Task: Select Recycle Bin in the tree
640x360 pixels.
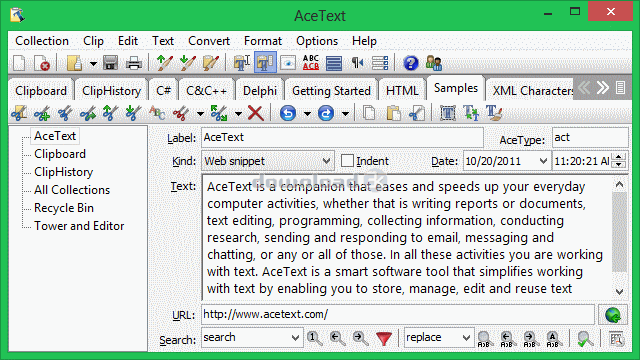Action: tap(64, 208)
